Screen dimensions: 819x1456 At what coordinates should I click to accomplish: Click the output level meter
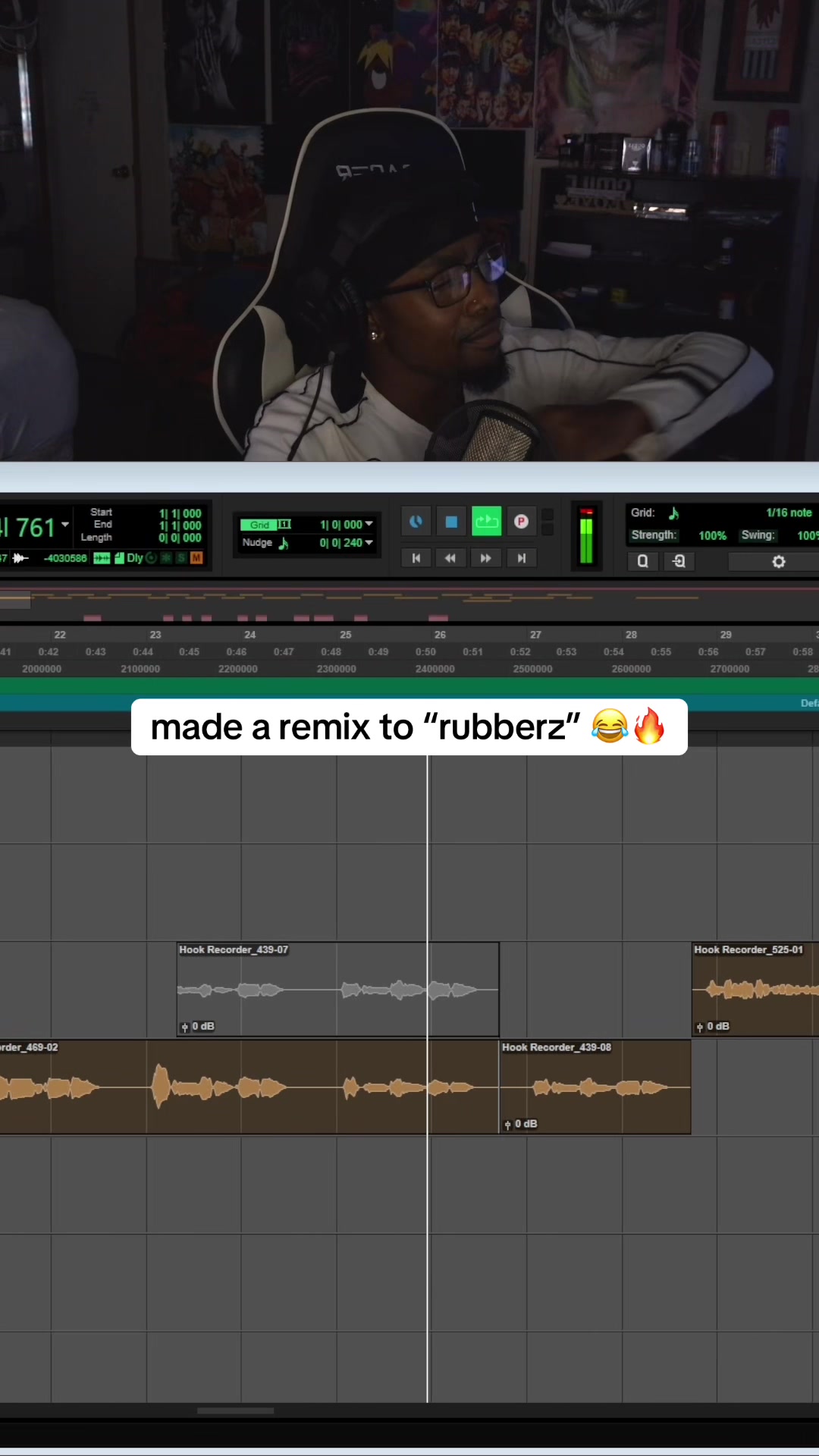586,535
